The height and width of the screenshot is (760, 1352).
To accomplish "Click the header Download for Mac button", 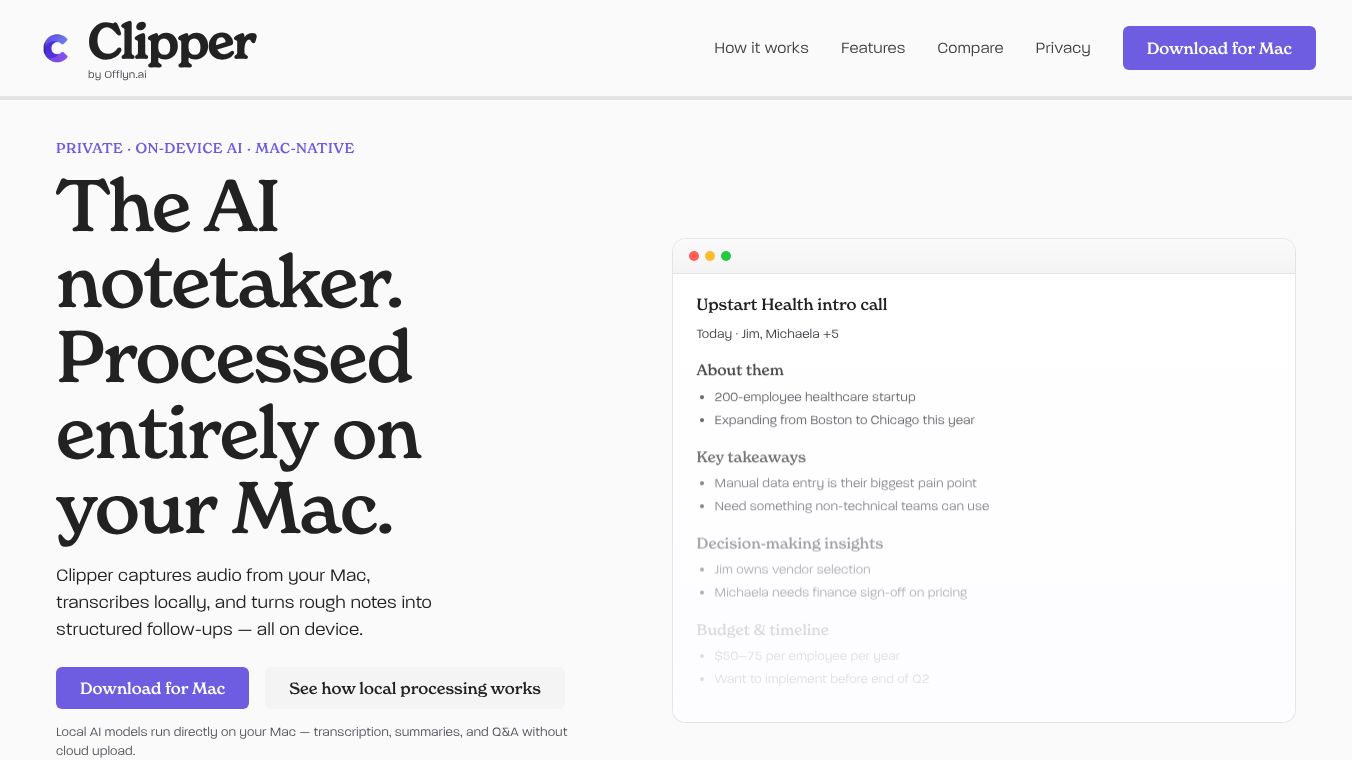I will (1219, 48).
